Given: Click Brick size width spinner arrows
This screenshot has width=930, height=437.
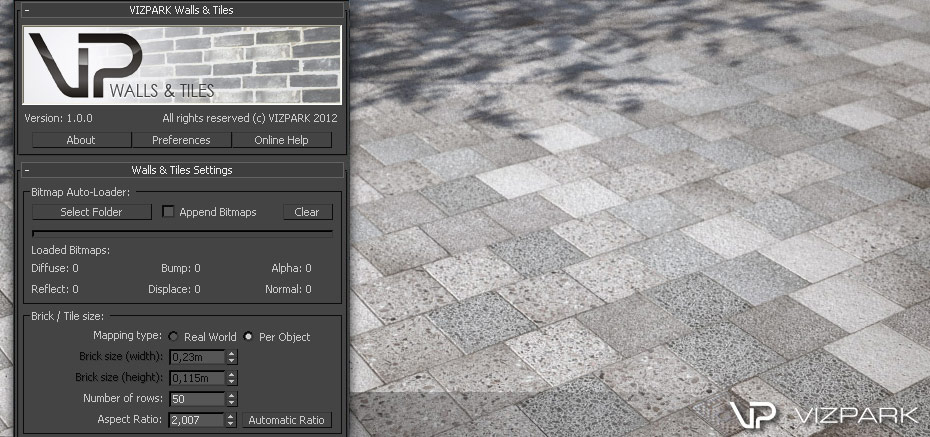Looking at the screenshot, I should (x=231, y=357).
